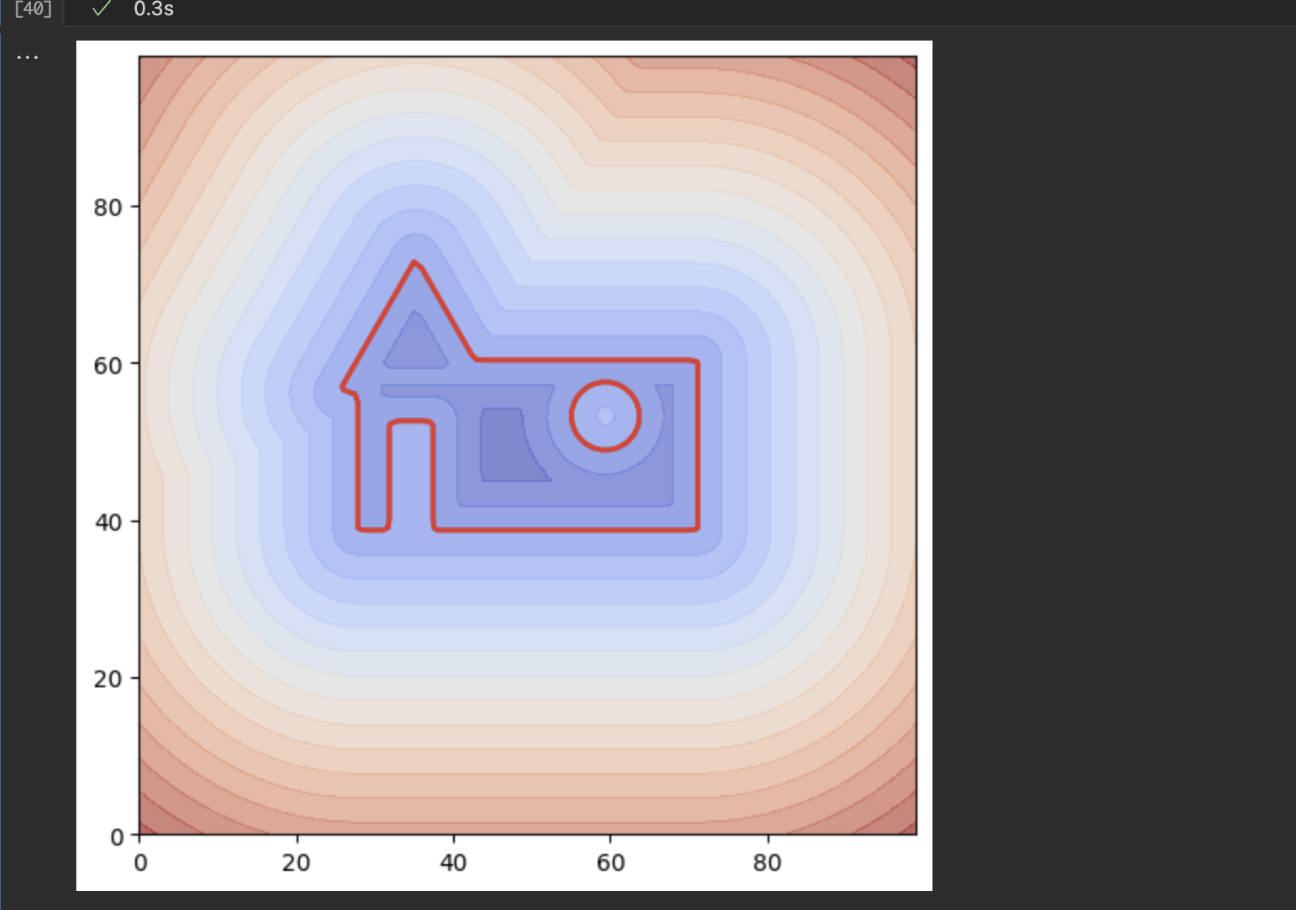Open the cell output more actions menu
Screen dimensions: 1296x910
tap(27, 55)
